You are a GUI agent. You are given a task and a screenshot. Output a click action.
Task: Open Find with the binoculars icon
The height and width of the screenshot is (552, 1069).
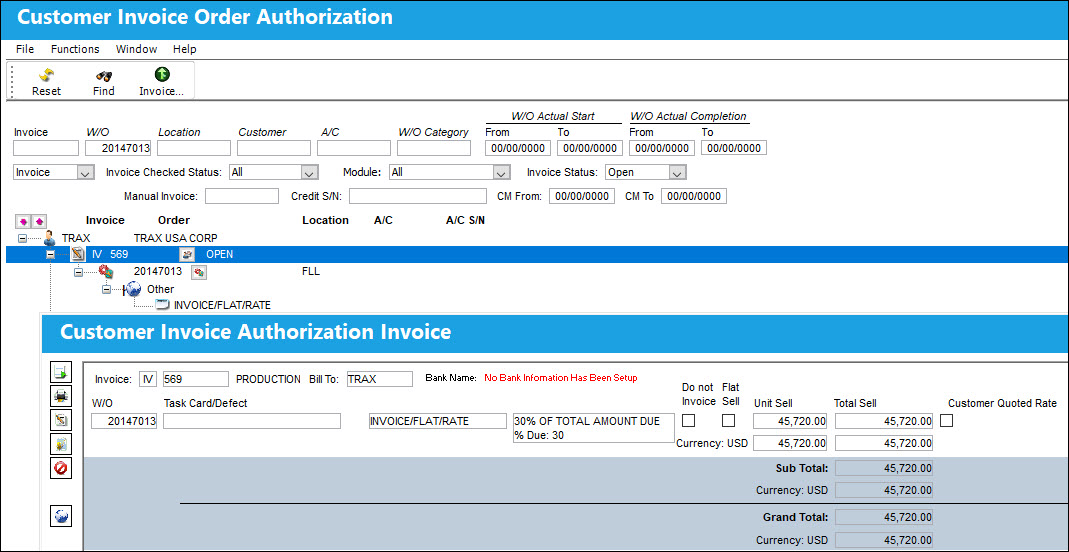point(104,81)
